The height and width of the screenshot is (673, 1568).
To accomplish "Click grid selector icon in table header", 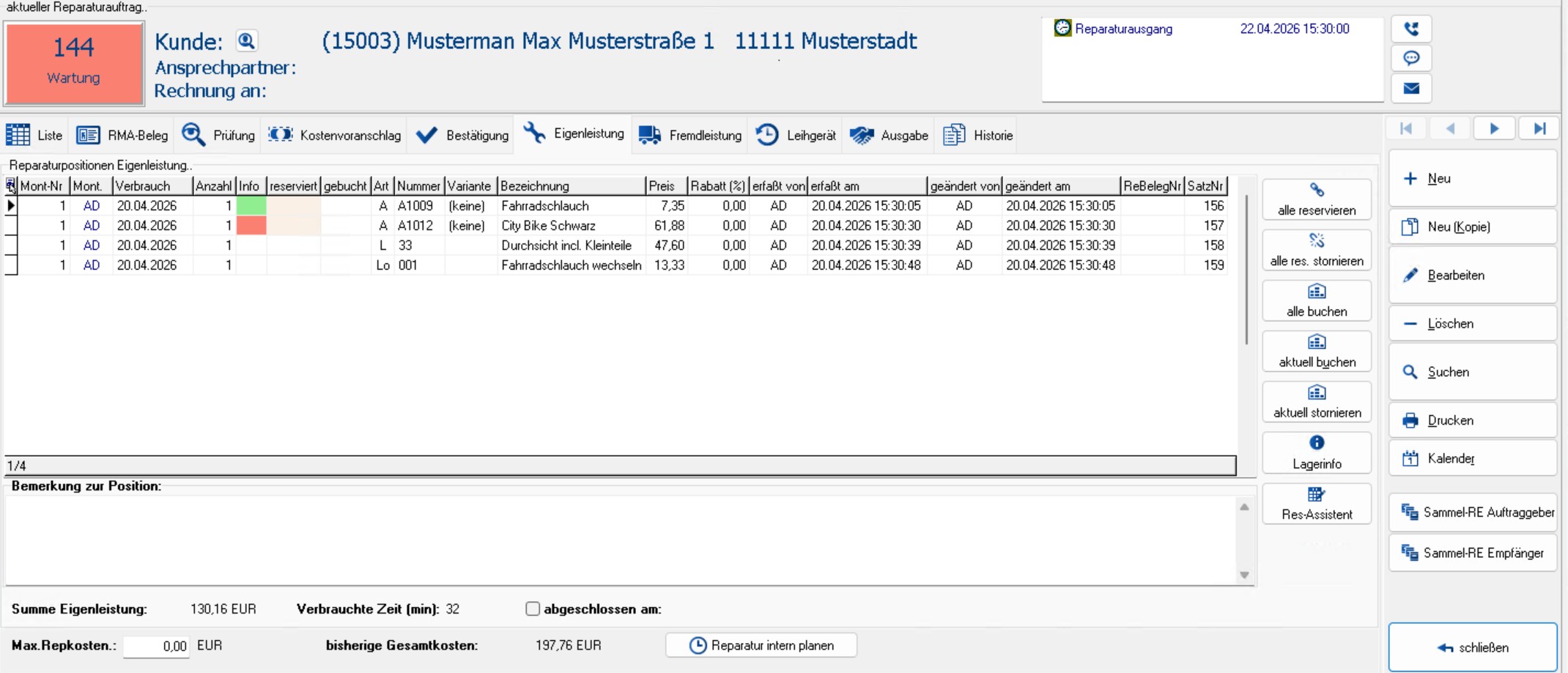I will click(x=11, y=185).
